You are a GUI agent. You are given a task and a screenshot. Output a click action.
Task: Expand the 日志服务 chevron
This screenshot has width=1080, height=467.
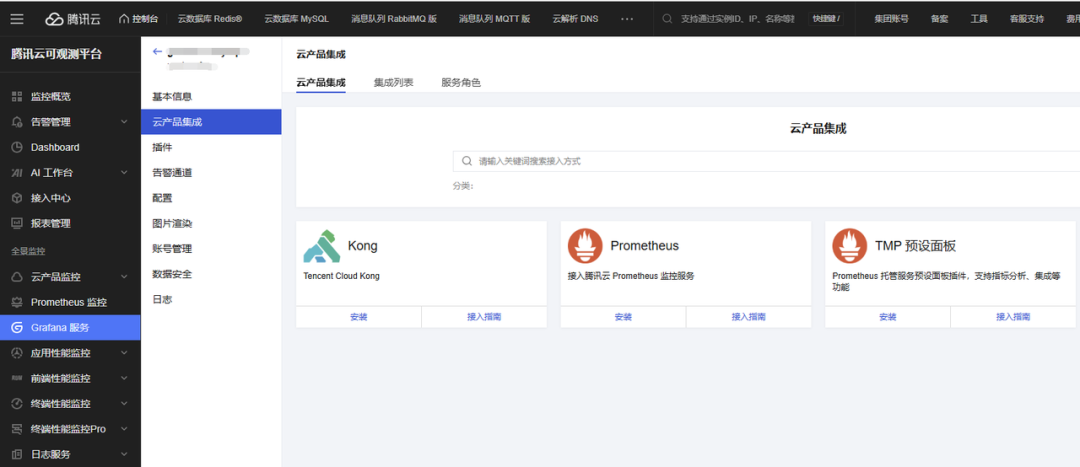124,455
